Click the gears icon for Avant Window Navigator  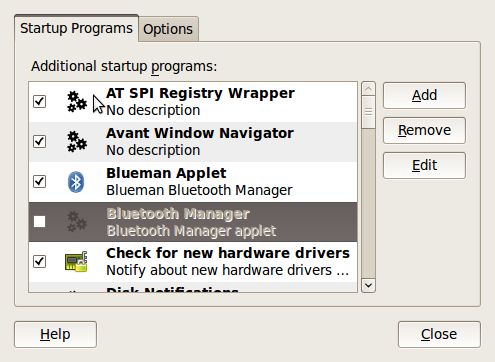pyautogui.click(x=77, y=142)
